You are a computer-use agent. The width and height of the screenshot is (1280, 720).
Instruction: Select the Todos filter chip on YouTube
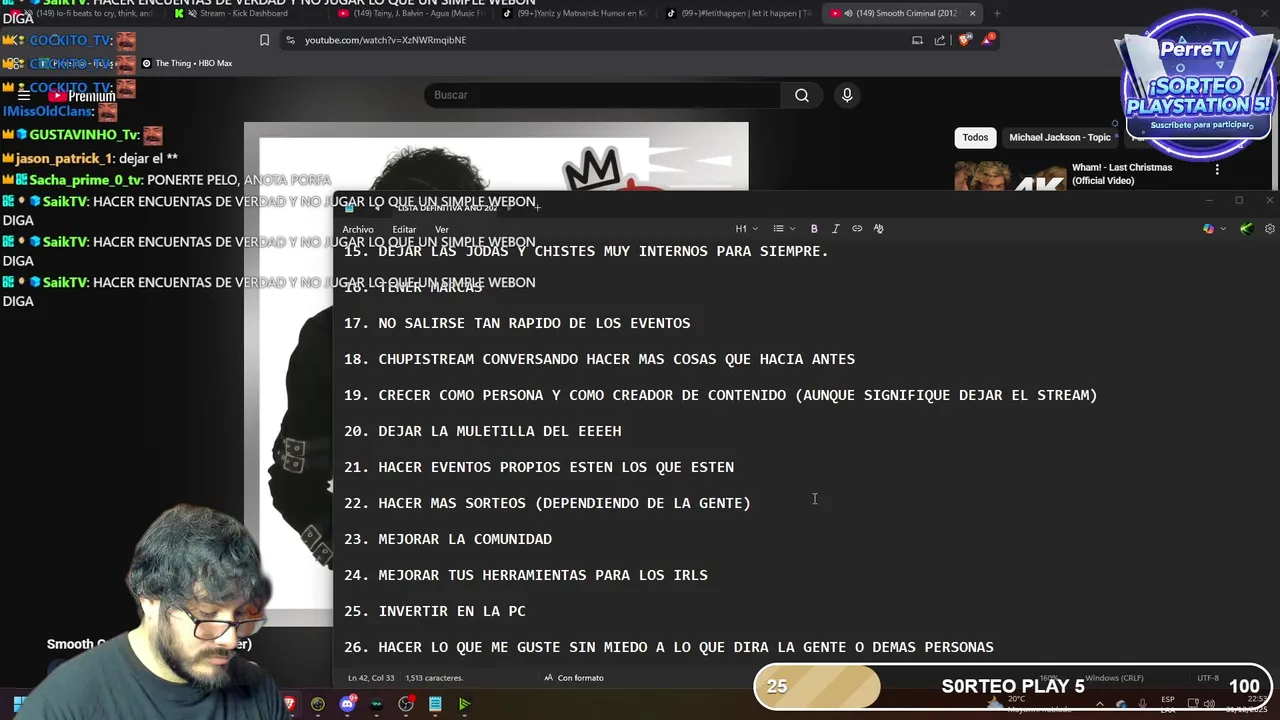(x=975, y=138)
